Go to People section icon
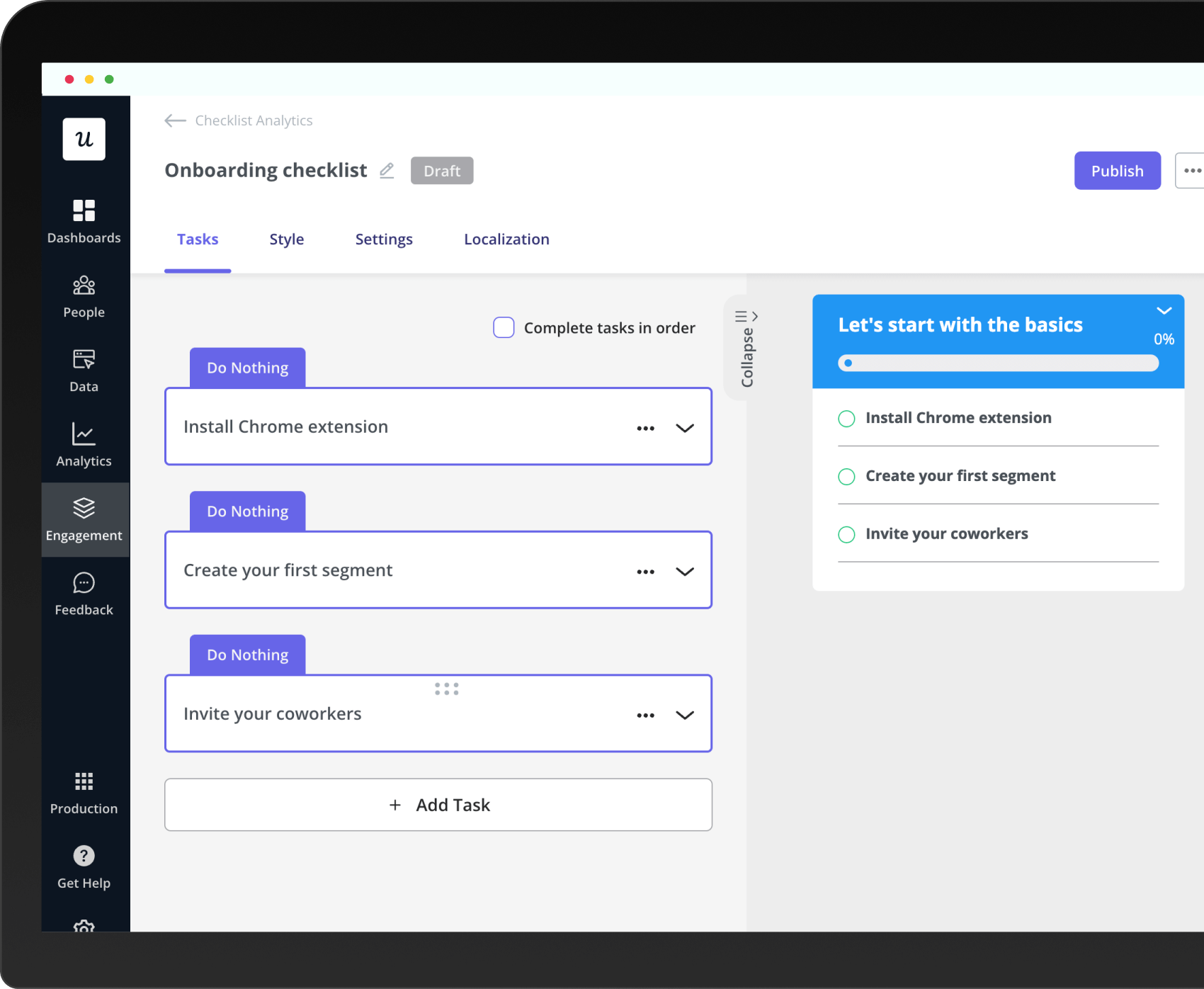The height and width of the screenshot is (989, 1204). (84, 286)
